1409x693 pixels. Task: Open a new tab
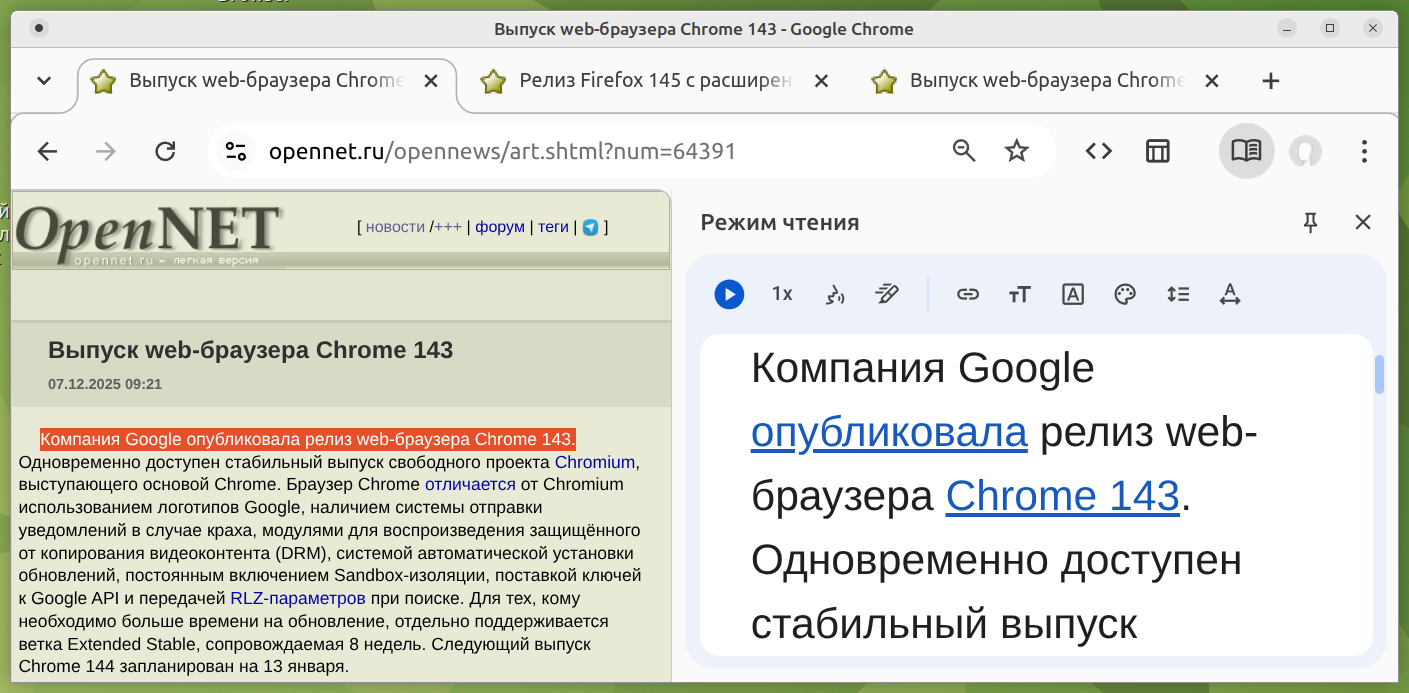tap(1271, 81)
